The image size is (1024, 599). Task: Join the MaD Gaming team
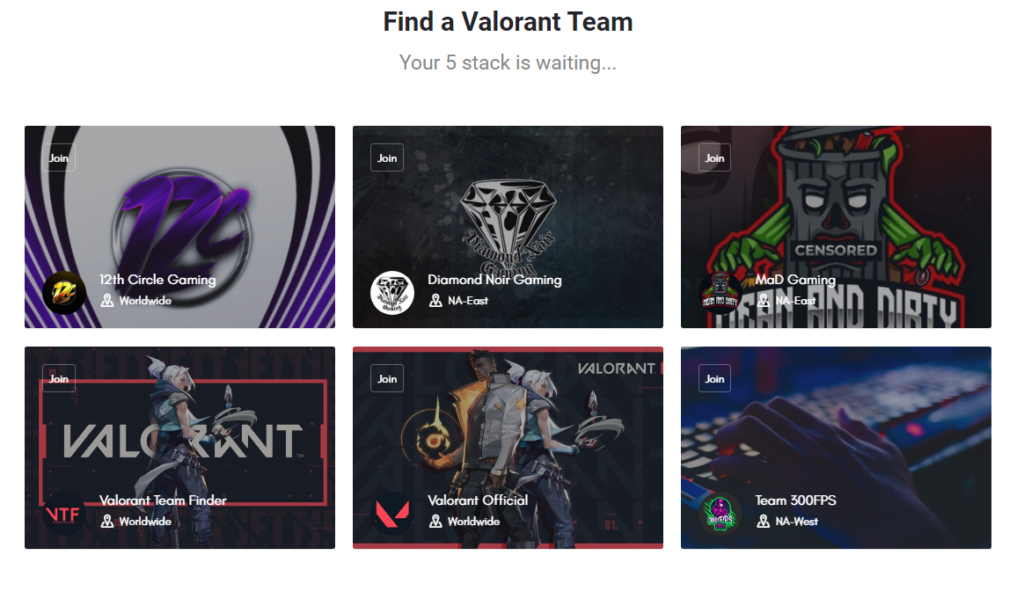(714, 158)
